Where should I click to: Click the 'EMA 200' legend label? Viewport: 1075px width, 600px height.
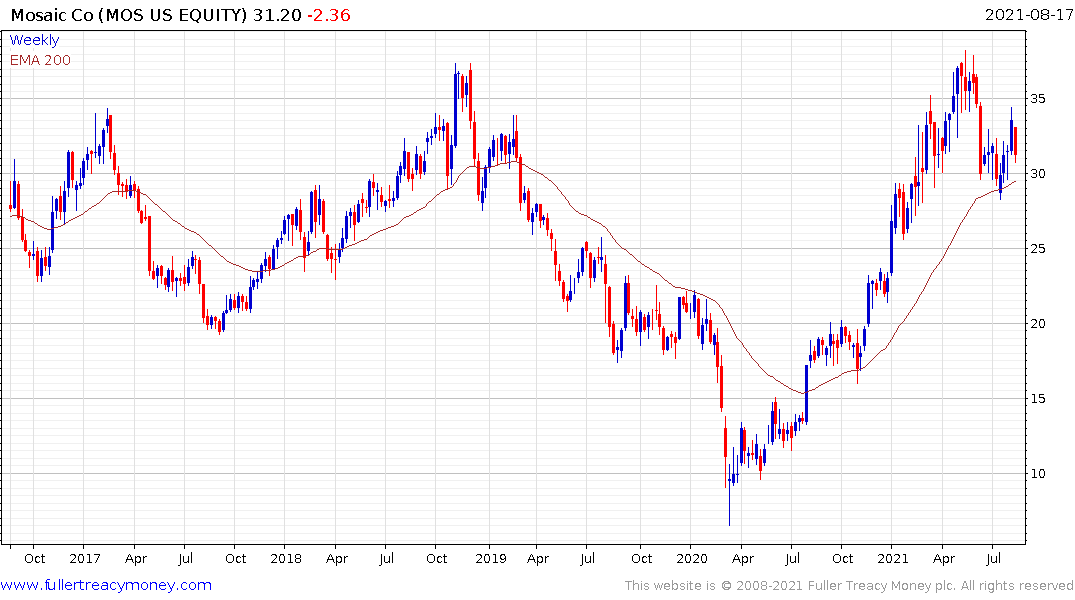coord(40,60)
